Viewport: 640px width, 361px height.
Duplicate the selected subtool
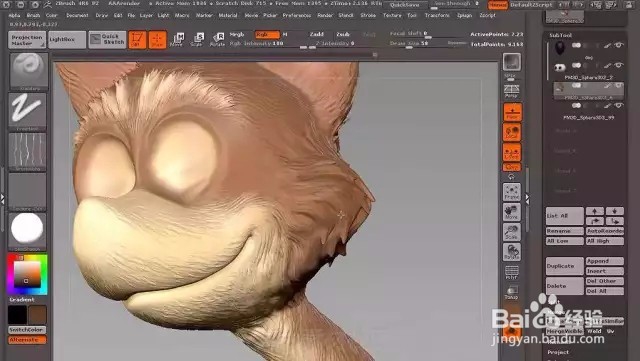click(x=564, y=266)
